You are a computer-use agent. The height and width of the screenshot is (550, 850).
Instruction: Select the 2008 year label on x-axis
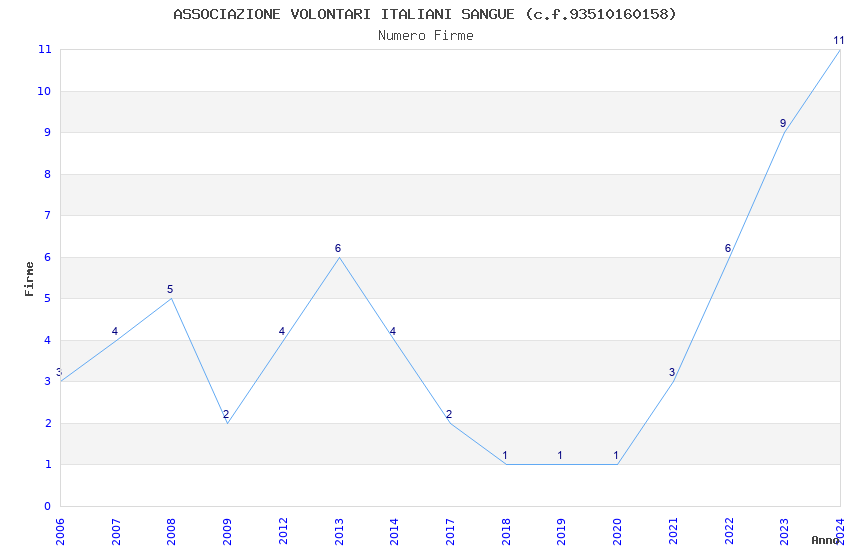click(171, 531)
